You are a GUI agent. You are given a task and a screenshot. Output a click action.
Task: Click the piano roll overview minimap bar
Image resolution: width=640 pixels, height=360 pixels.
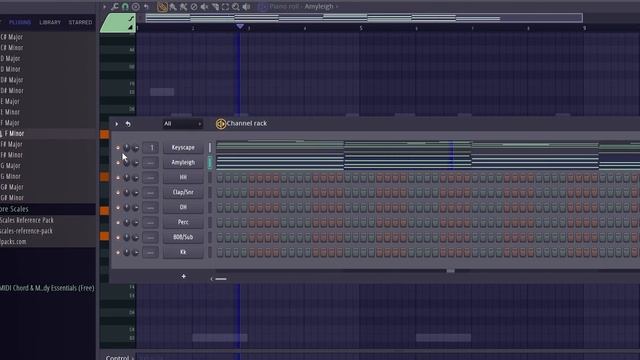[x=364, y=18]
